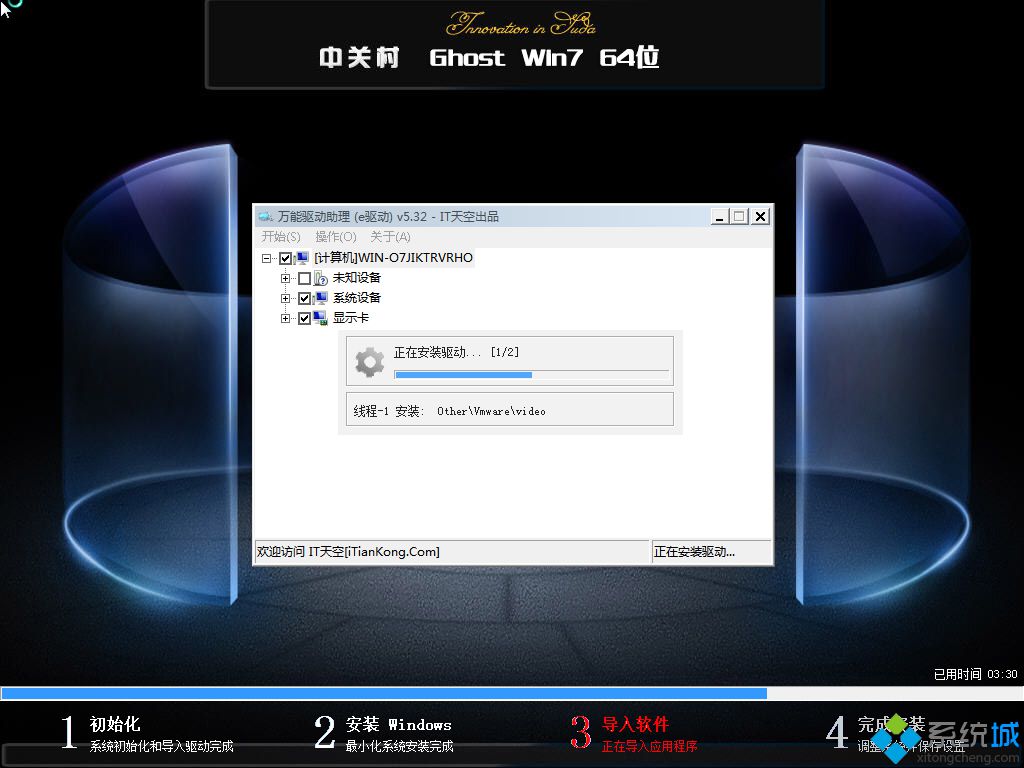
Task: Select the 显示卡 tree label
Action: click(x=351, y=318)
